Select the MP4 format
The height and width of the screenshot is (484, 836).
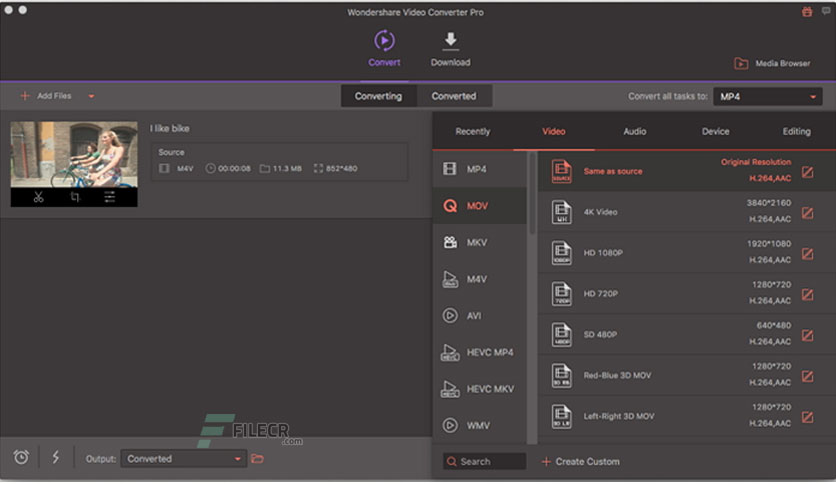tap(479, 169)
